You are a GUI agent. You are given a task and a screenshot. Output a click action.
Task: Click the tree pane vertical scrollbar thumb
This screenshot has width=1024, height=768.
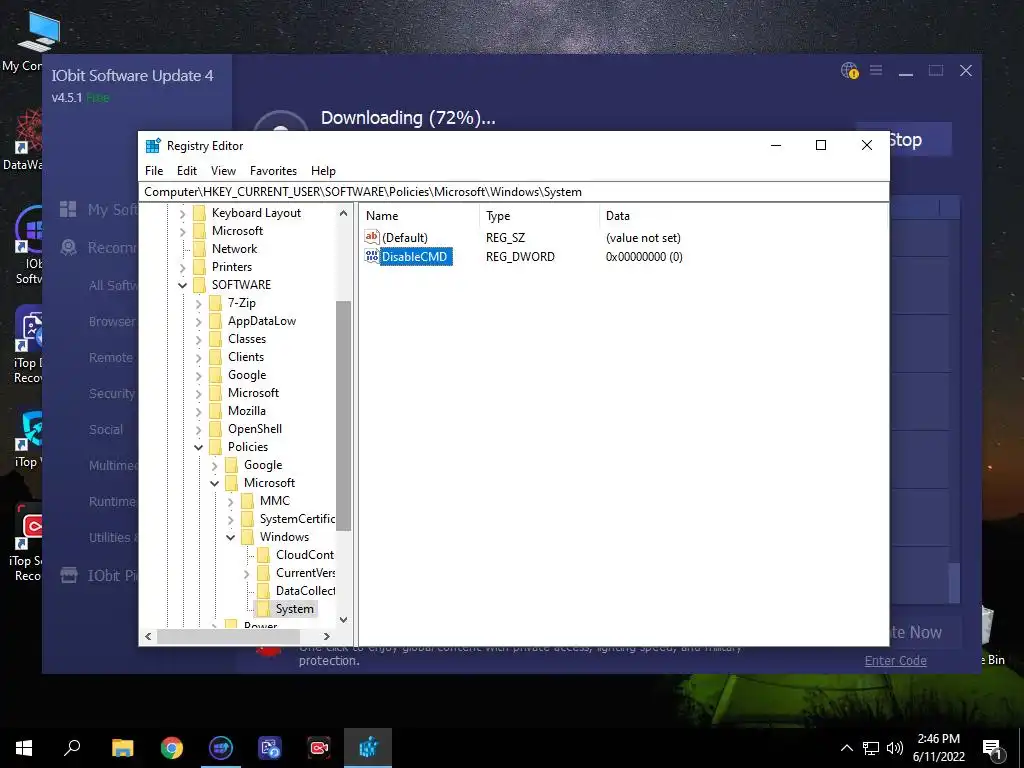[x=344, y=416]
